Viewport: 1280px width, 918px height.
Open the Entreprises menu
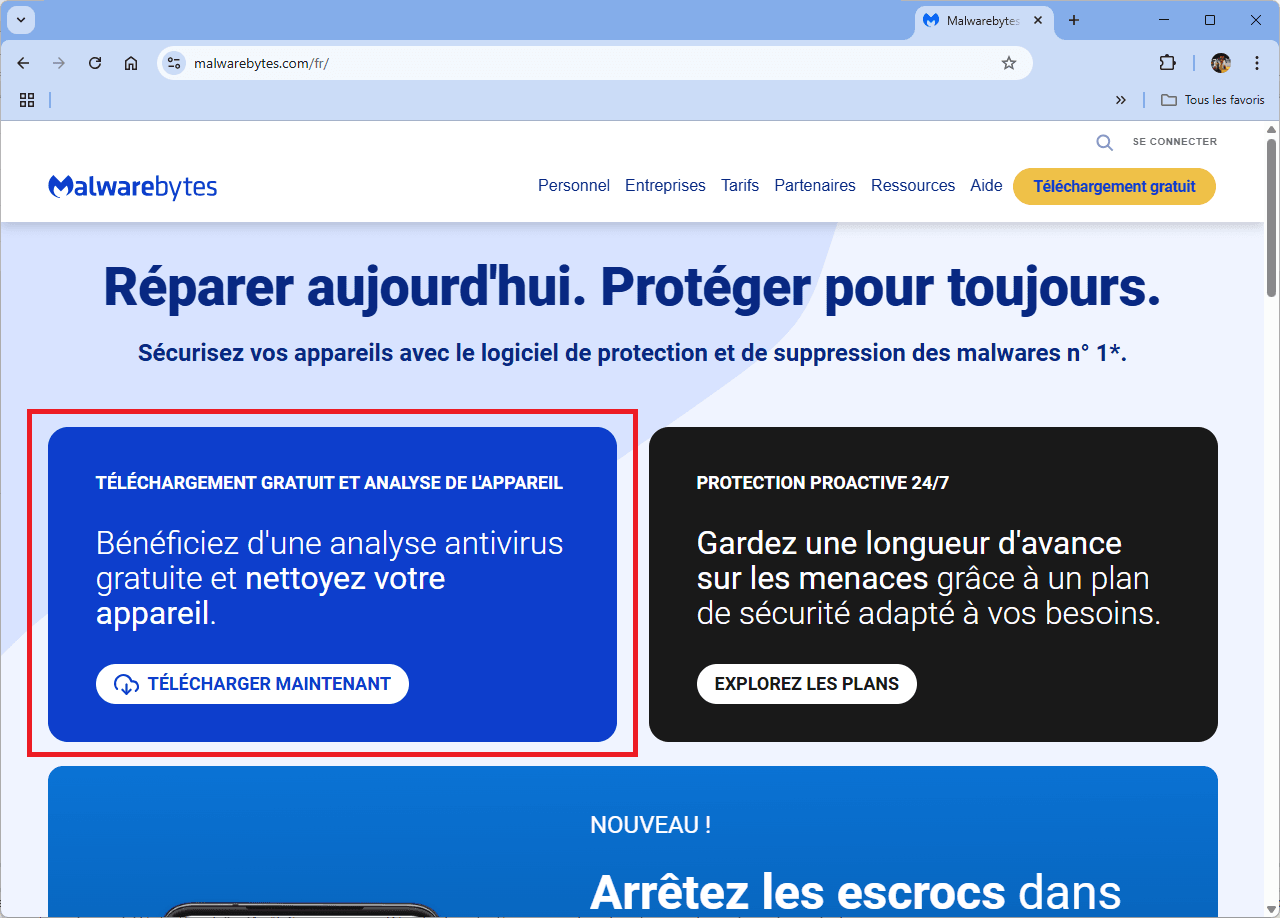(x=665, y=186)
